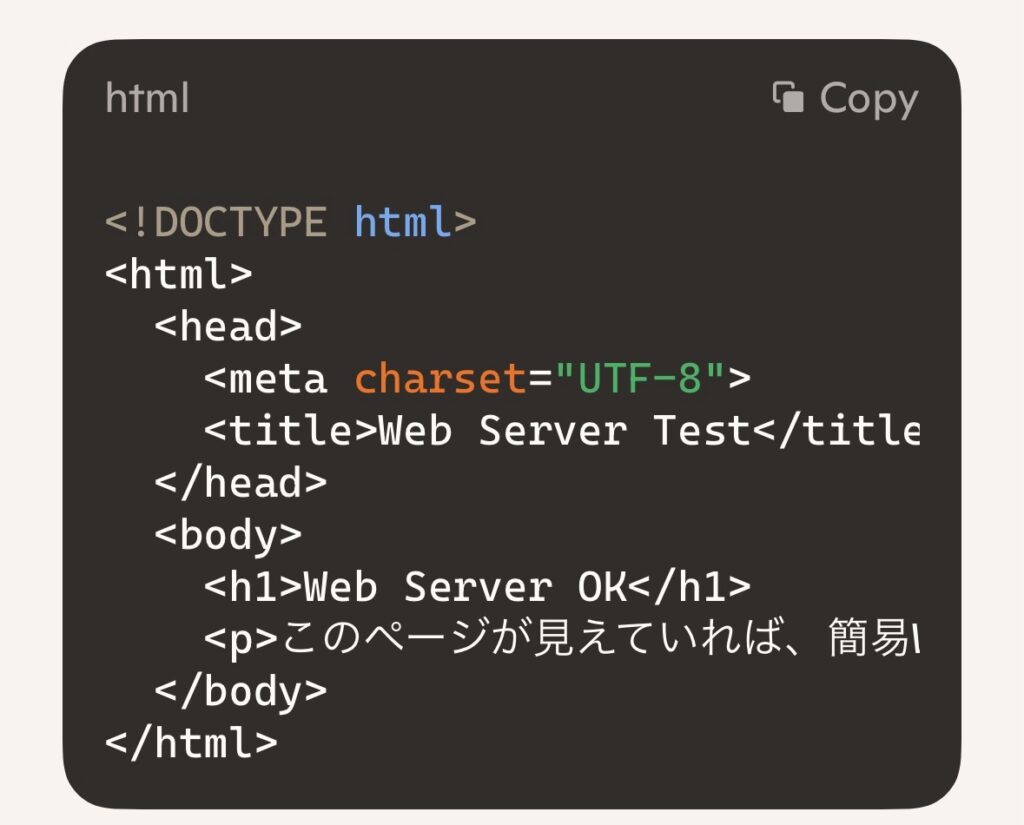
Task: Click the closing </html> tag line
Action: click(191, 744)
